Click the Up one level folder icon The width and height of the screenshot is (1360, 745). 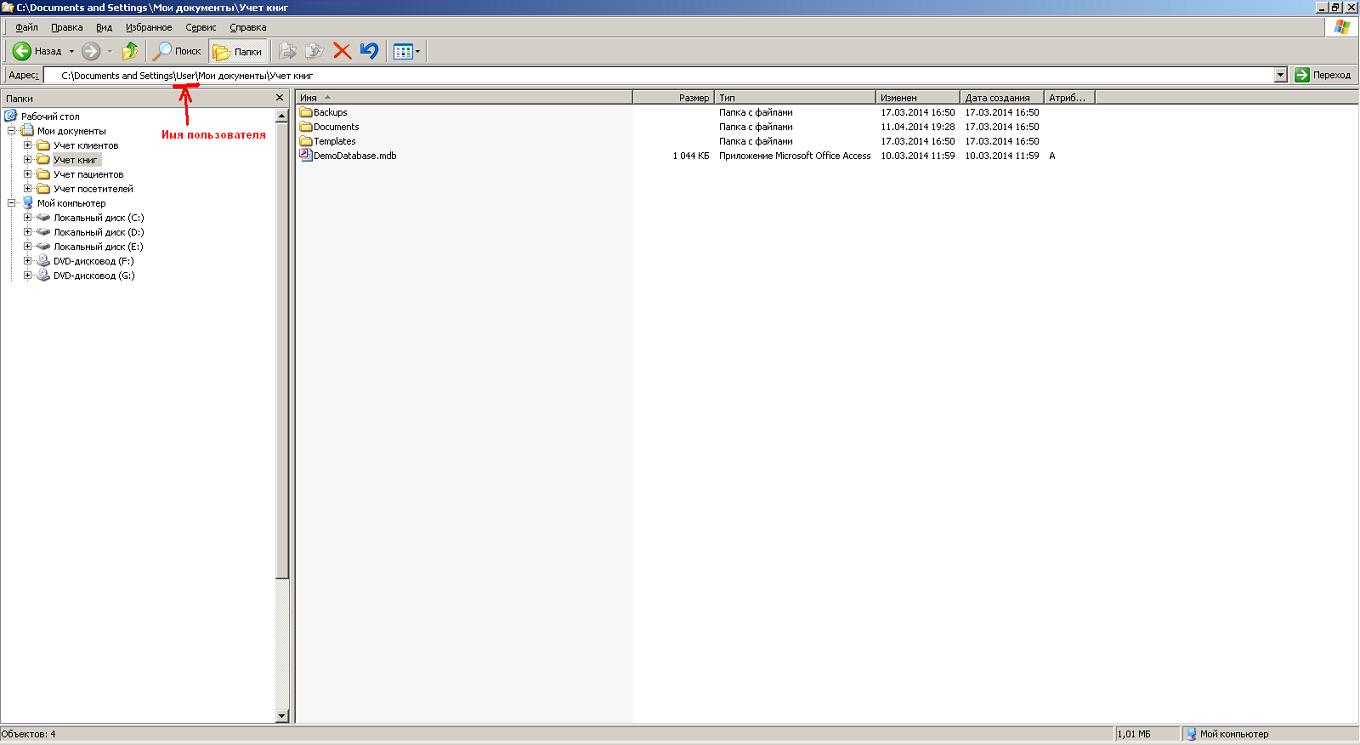click(130, 51)
